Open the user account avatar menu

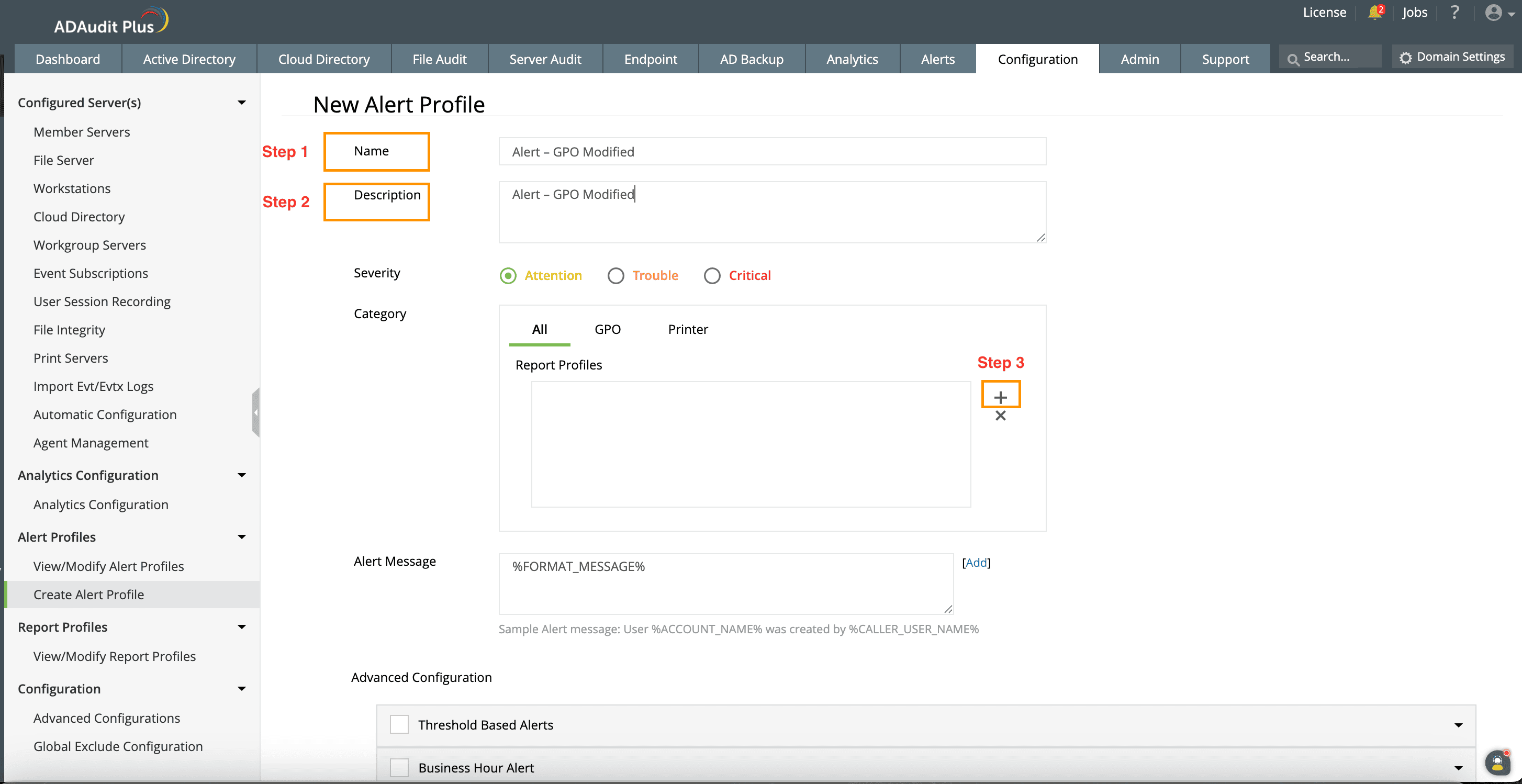(1494, 13)
